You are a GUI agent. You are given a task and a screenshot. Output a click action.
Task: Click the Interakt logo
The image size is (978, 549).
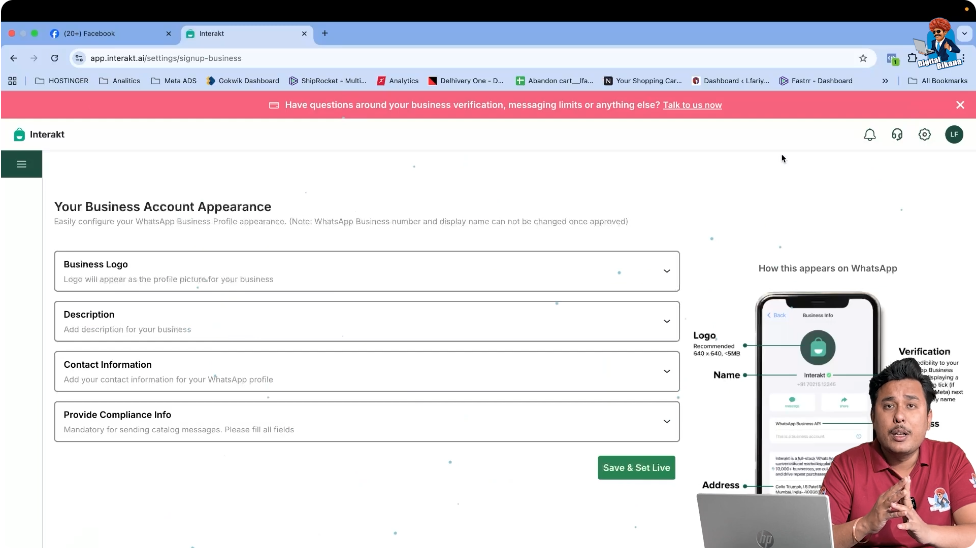click(39, 135)
